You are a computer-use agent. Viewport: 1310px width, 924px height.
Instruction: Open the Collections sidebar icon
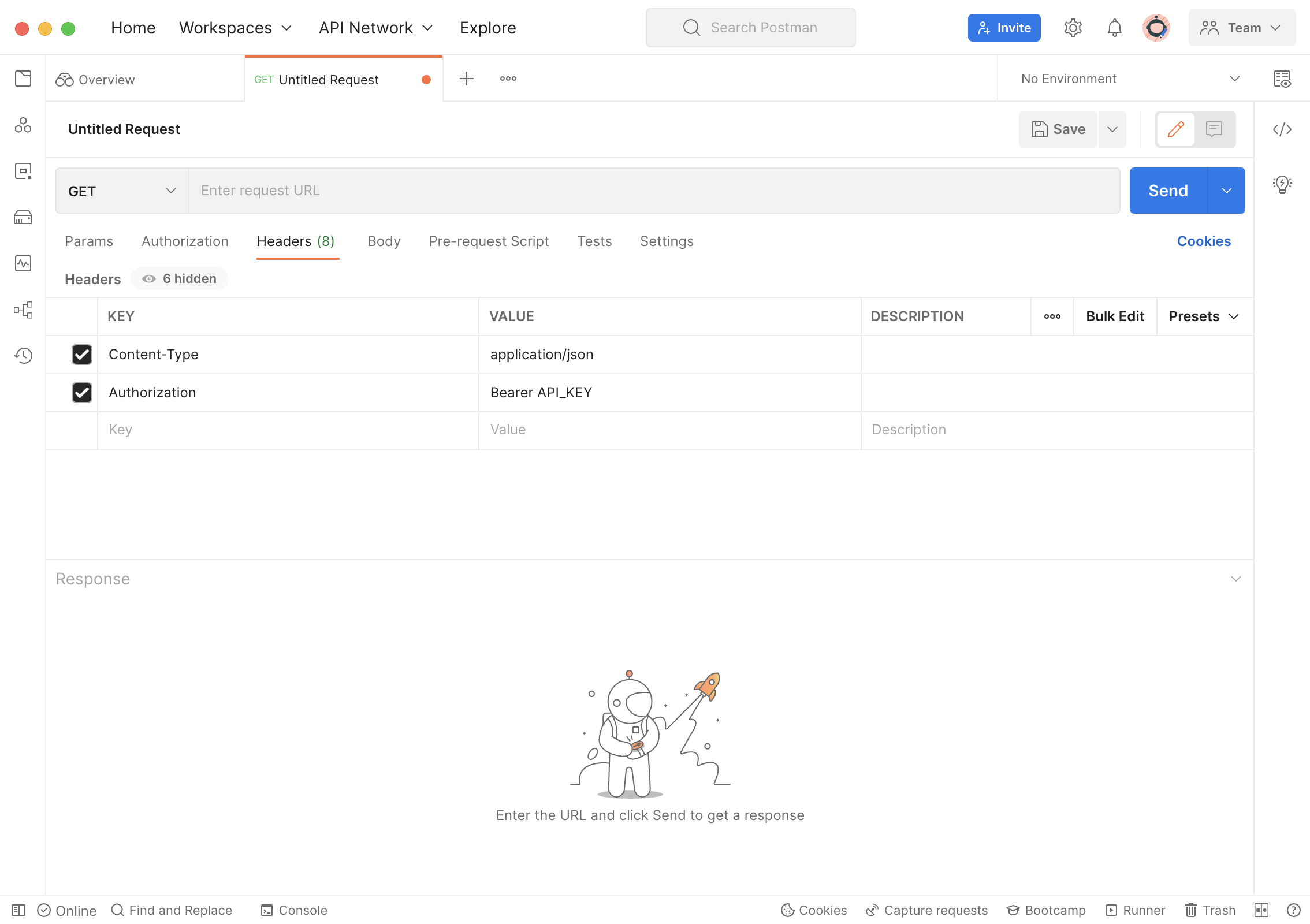23,79
